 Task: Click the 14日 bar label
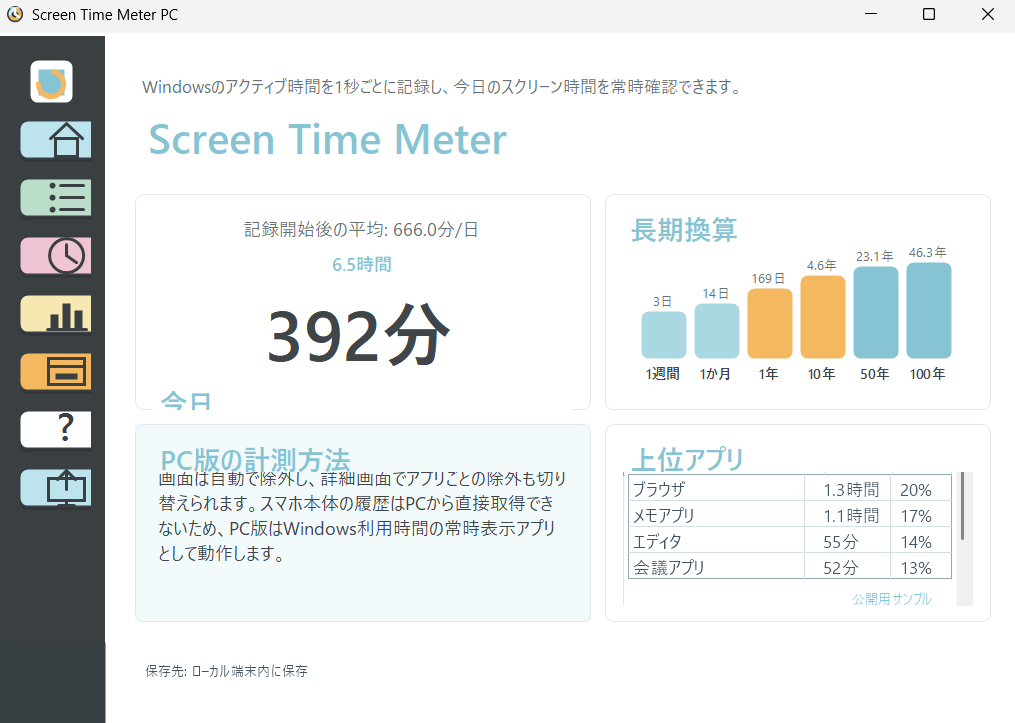(x=715, y=293)
